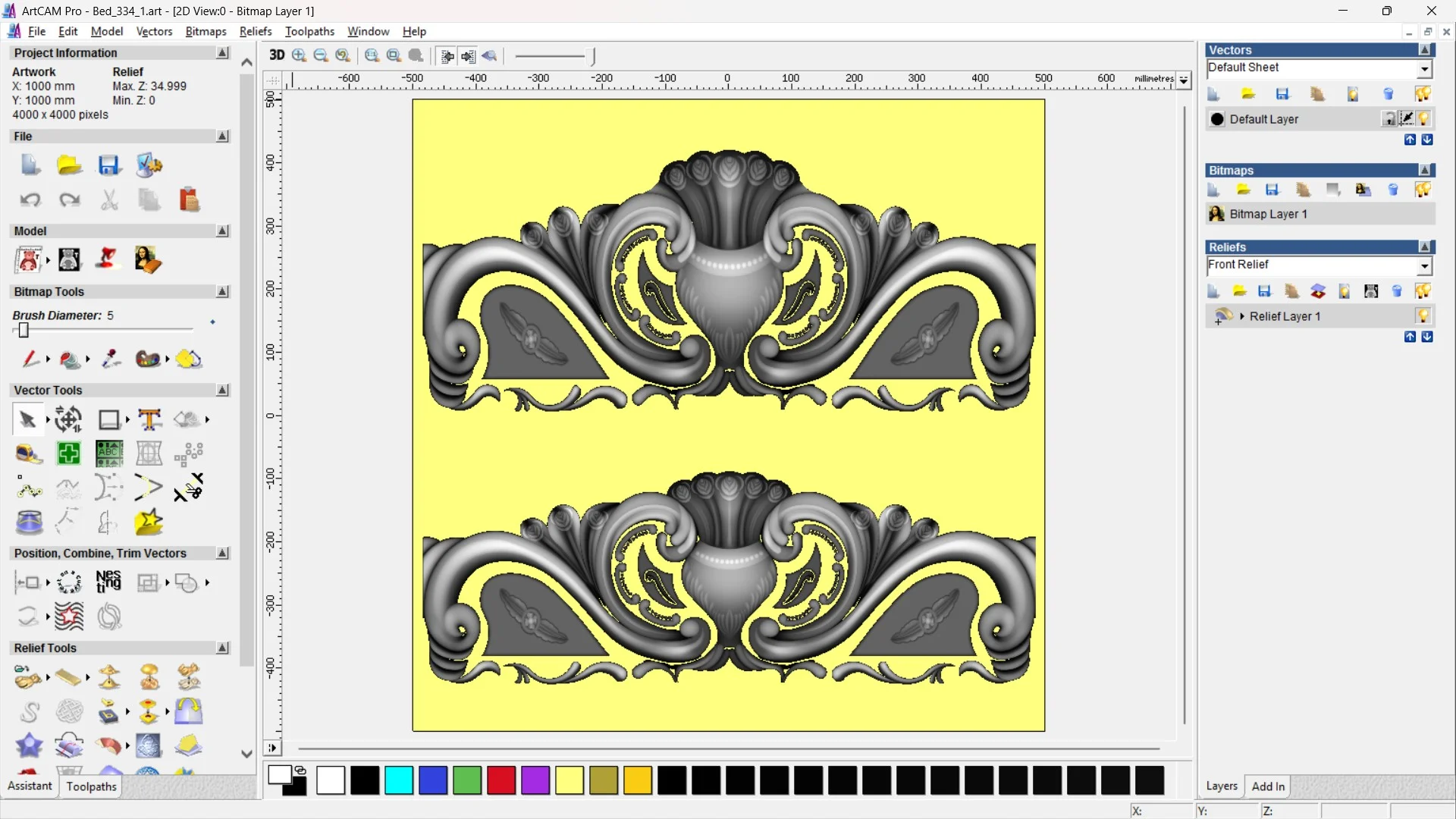Click the Add In tab button

click(x=1268, y=786)
